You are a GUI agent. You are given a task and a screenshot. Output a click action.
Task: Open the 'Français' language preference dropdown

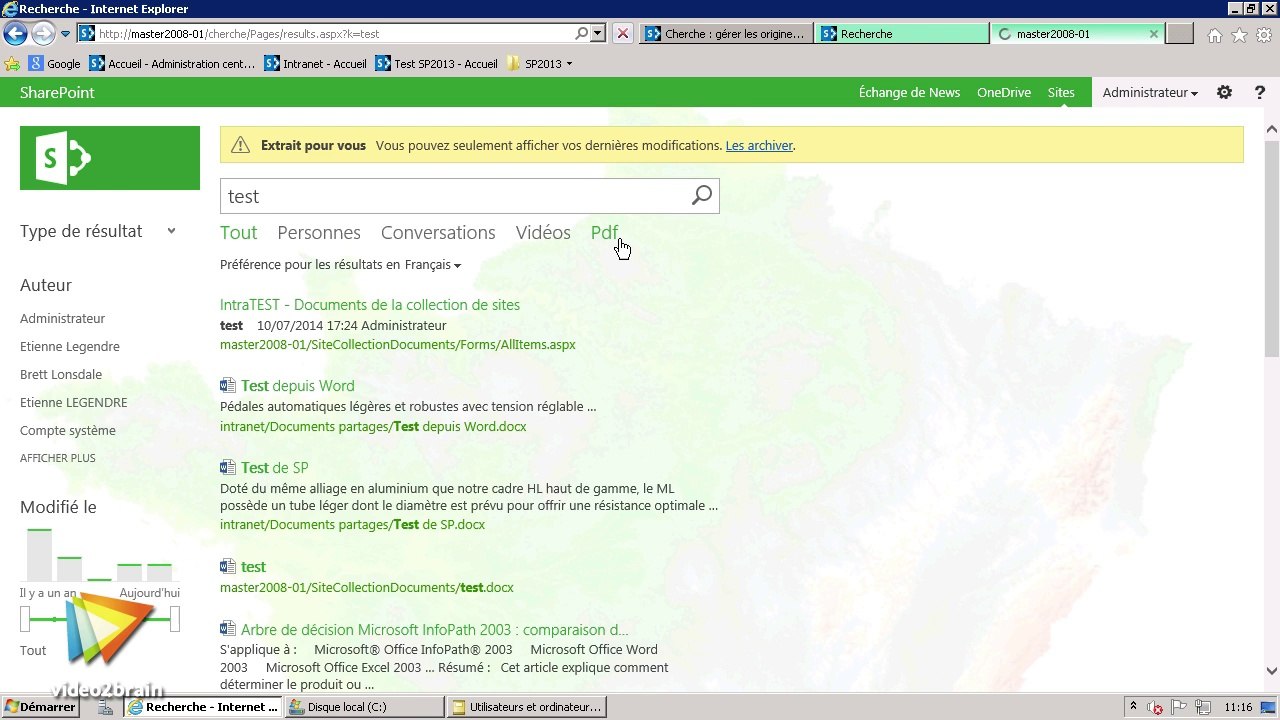[x=433, y=265]
